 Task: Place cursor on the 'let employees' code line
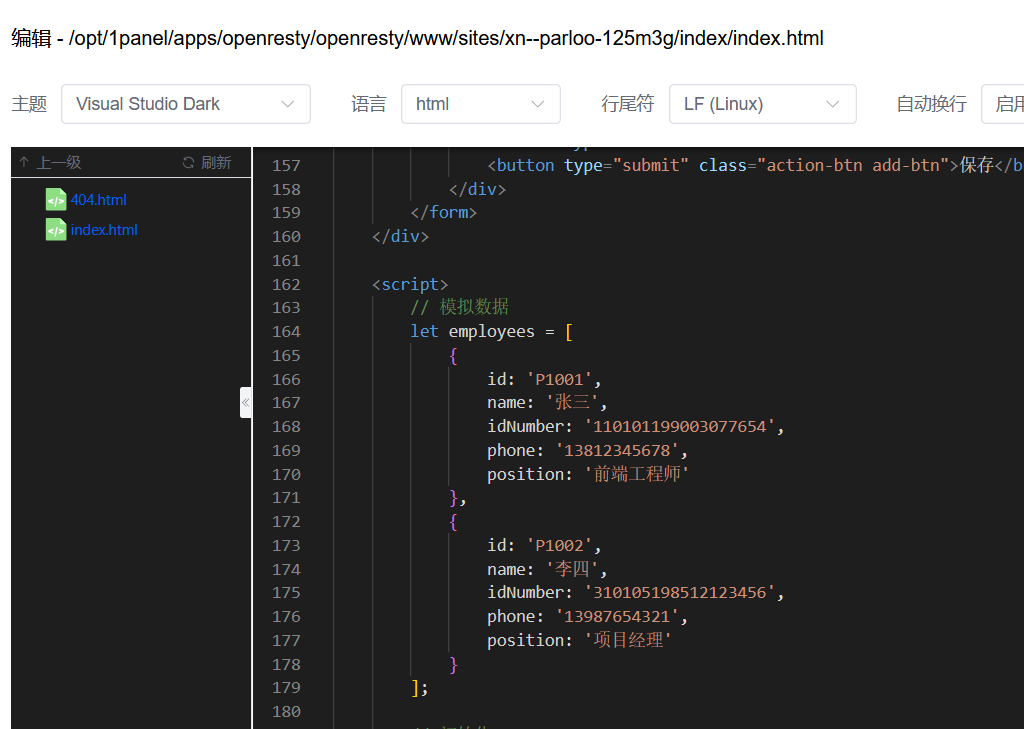490,332
